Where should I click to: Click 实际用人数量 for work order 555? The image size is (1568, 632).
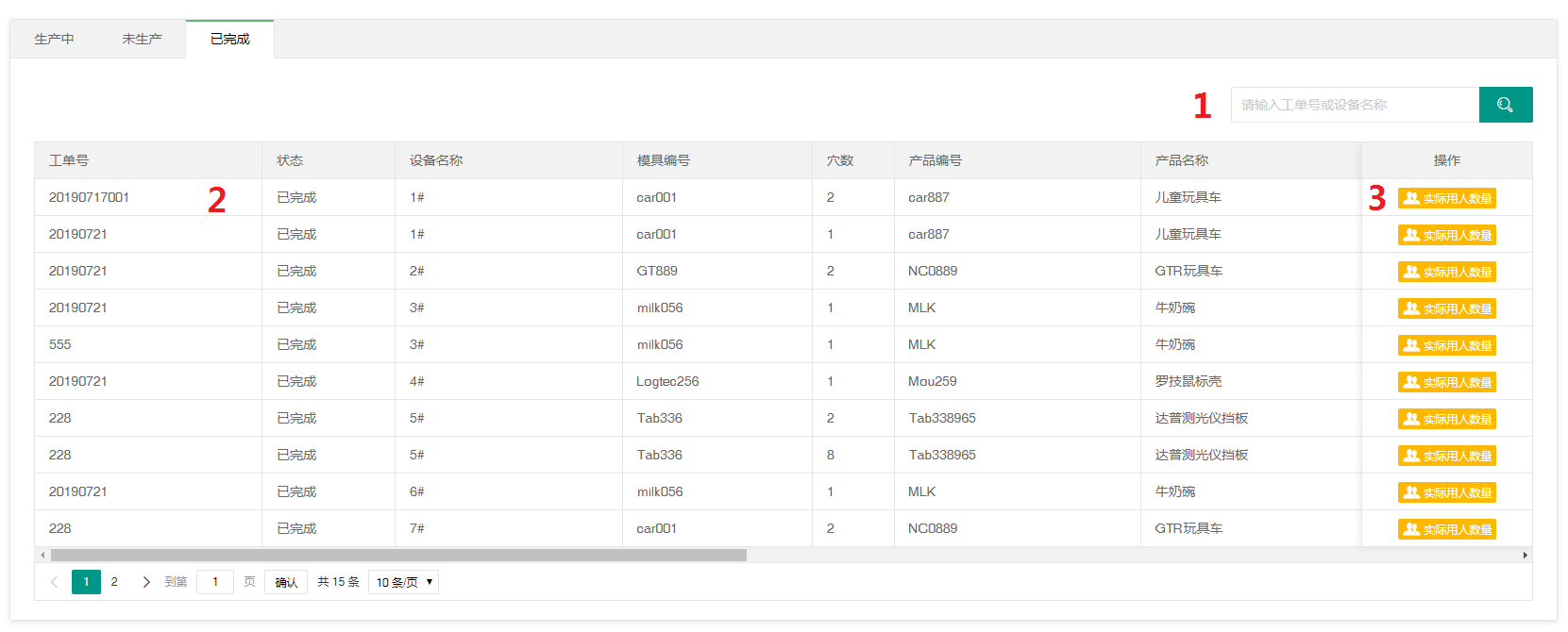point(1446,345)
